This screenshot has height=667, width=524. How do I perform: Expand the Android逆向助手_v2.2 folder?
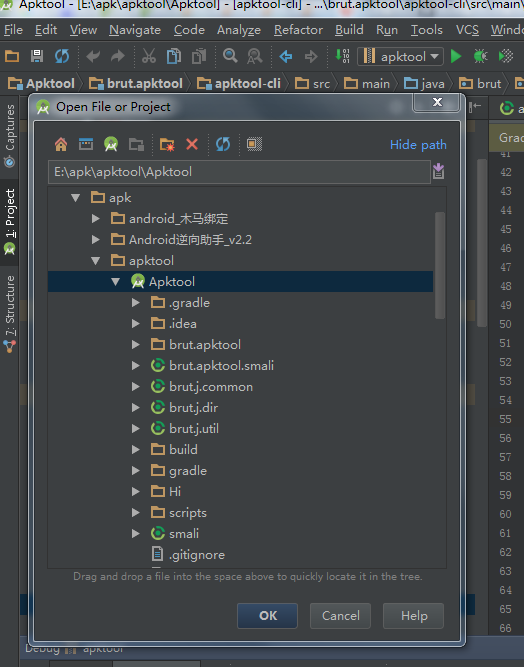96,239
